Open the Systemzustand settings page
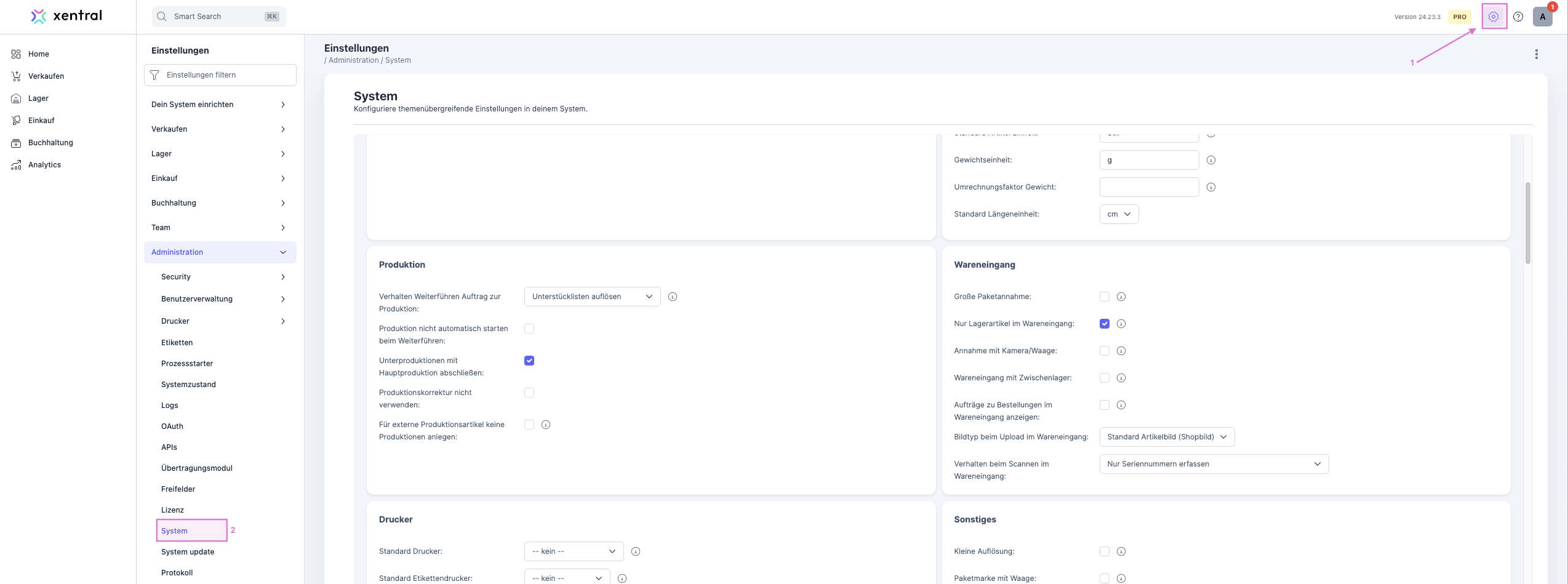Image resolution: width=1568 pixels, height=584 pixels. tap(188, 385)
